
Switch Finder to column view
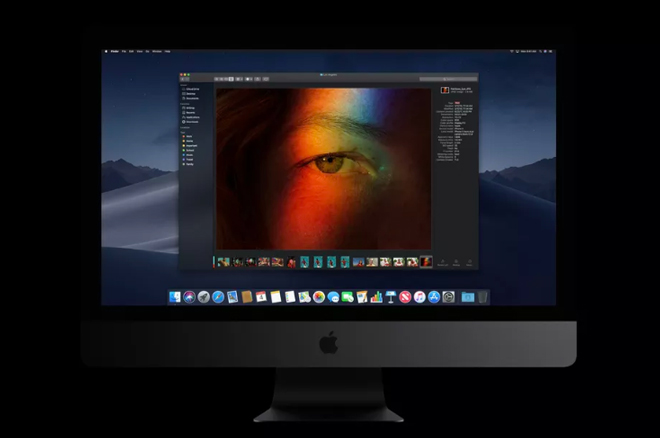coord(226,79)
